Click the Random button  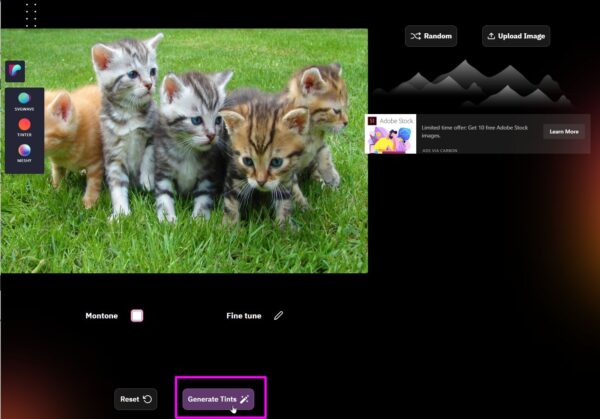tap(431, 36)
